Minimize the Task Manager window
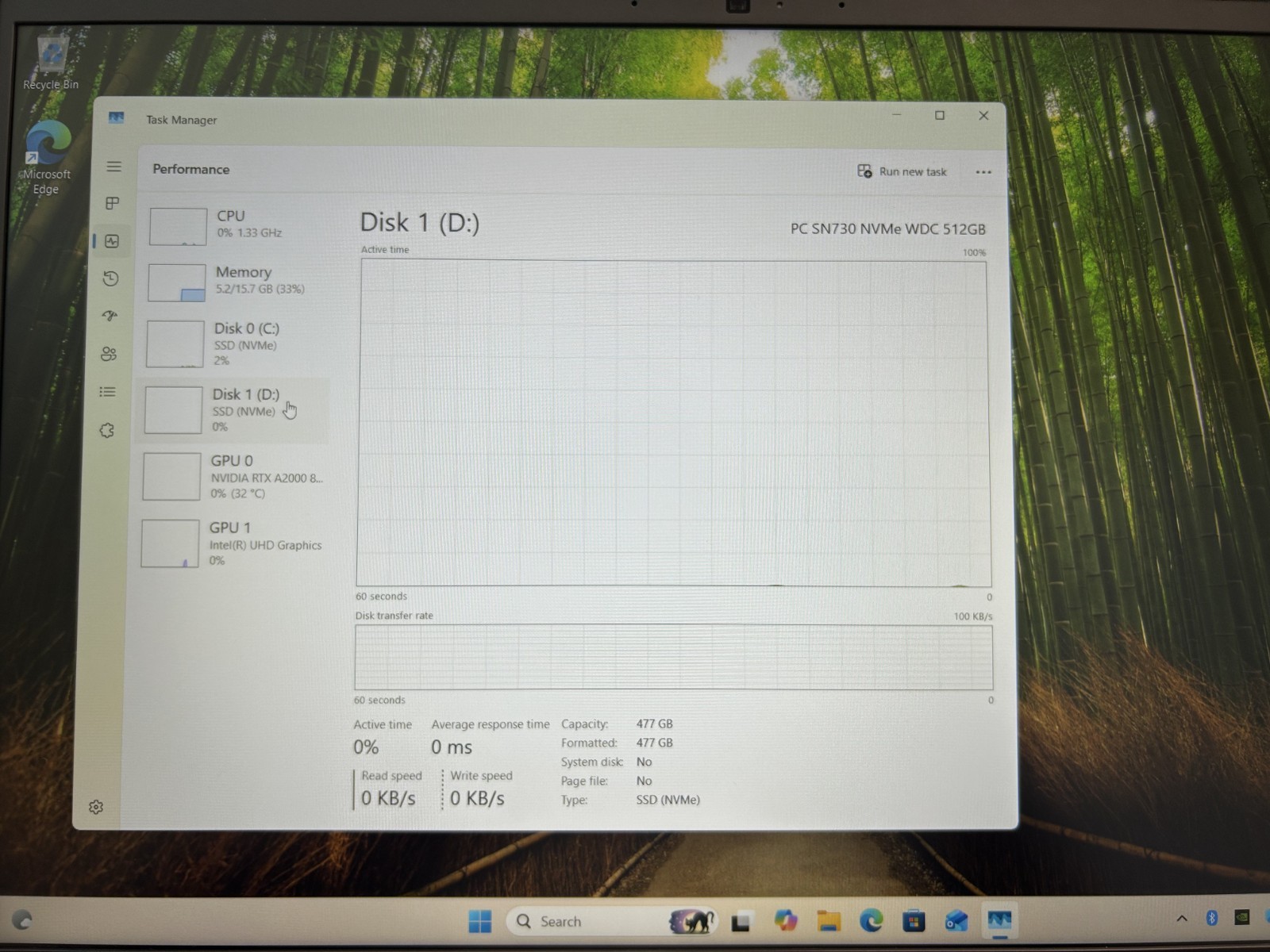The height and width of the screenshot is (952, 1270). click(x=897, y=115)
